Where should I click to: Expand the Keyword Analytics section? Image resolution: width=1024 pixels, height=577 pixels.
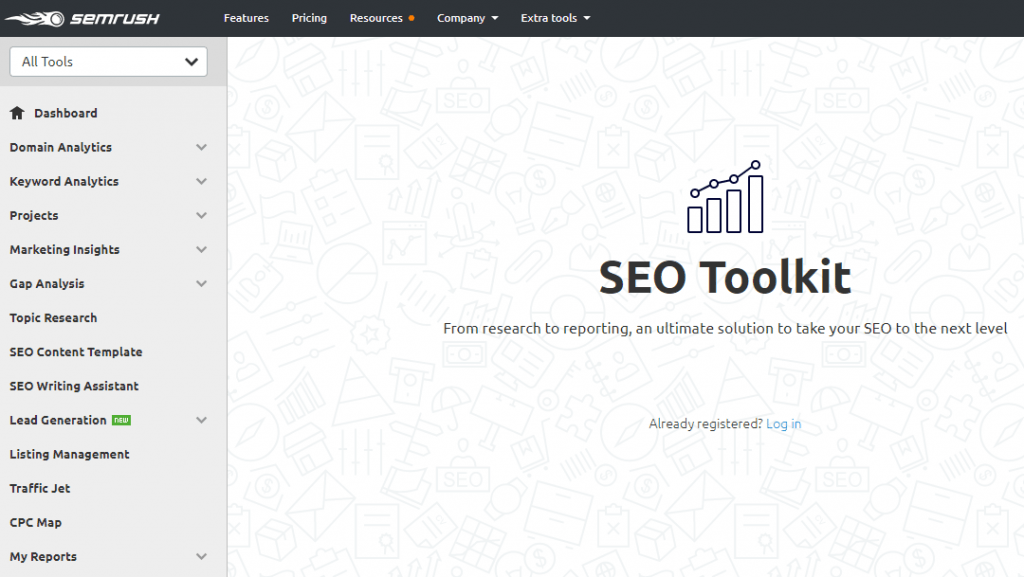(x=201, y=182)
